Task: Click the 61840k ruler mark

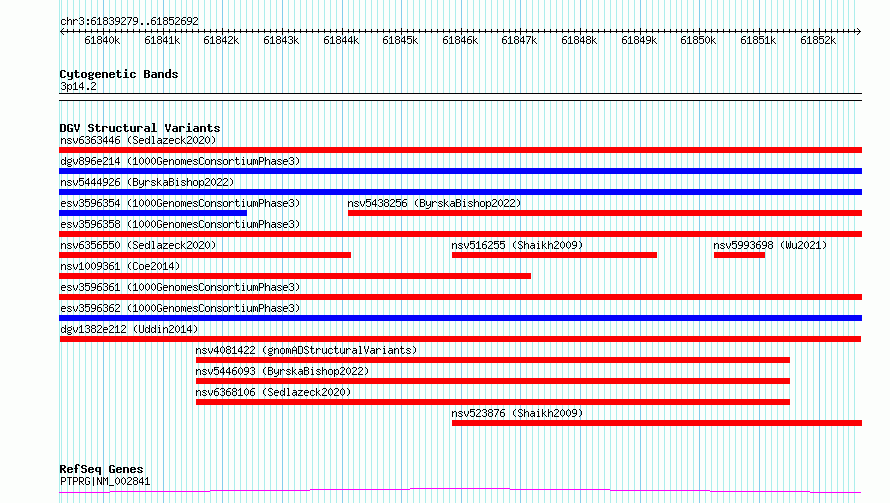Action: pos(102,40)
